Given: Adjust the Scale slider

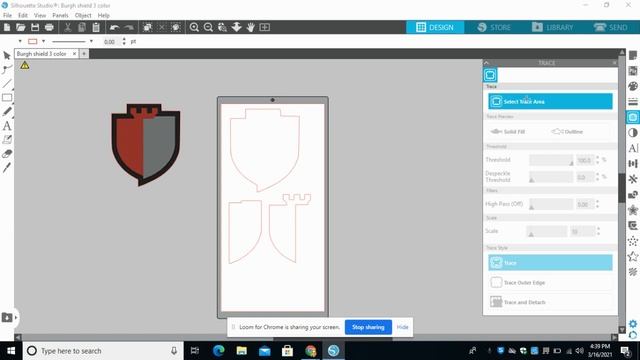Looking at the screenshot, I should (x=547, y=231).
